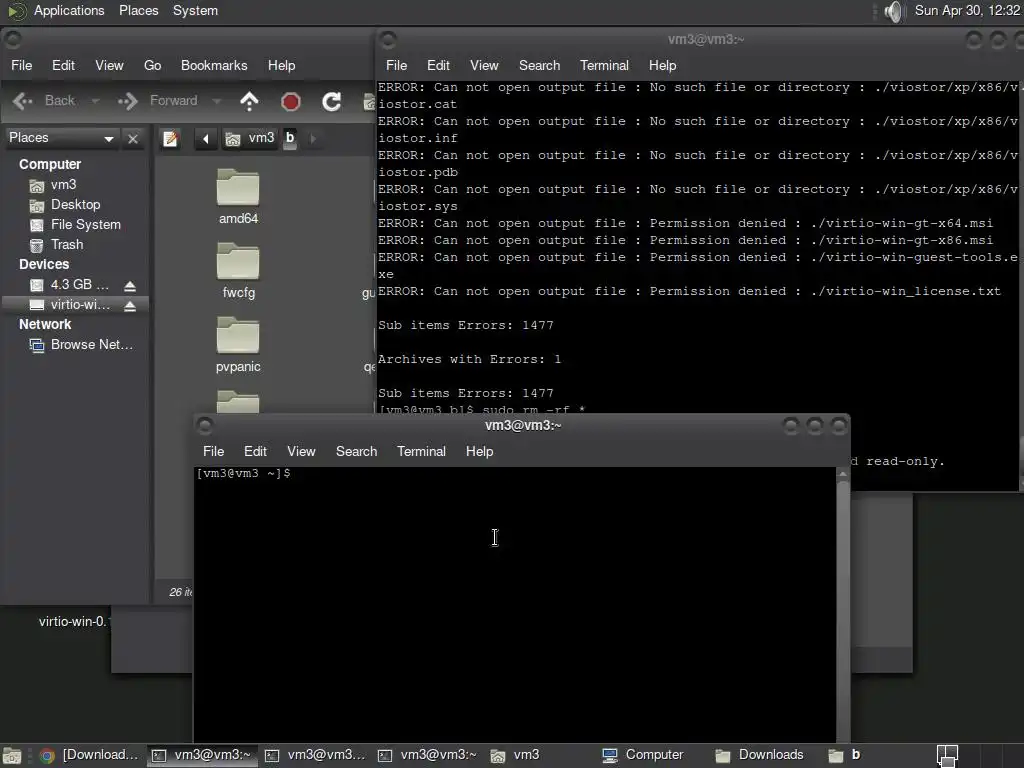
Task: Click the volume speaker icon
Action: [x=893, y=11]
